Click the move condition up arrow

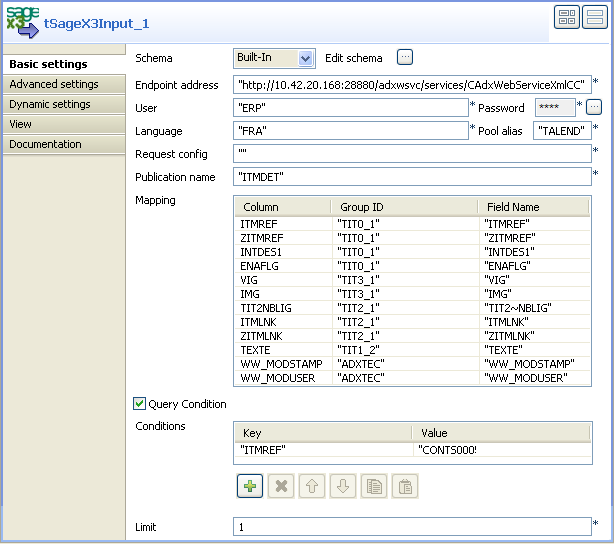312,486
